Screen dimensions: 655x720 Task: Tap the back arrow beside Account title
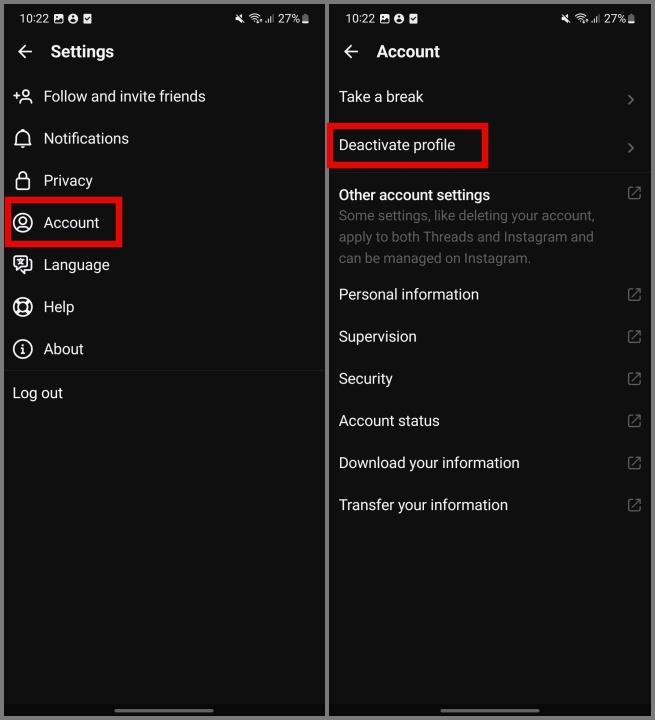pos(351,51)
